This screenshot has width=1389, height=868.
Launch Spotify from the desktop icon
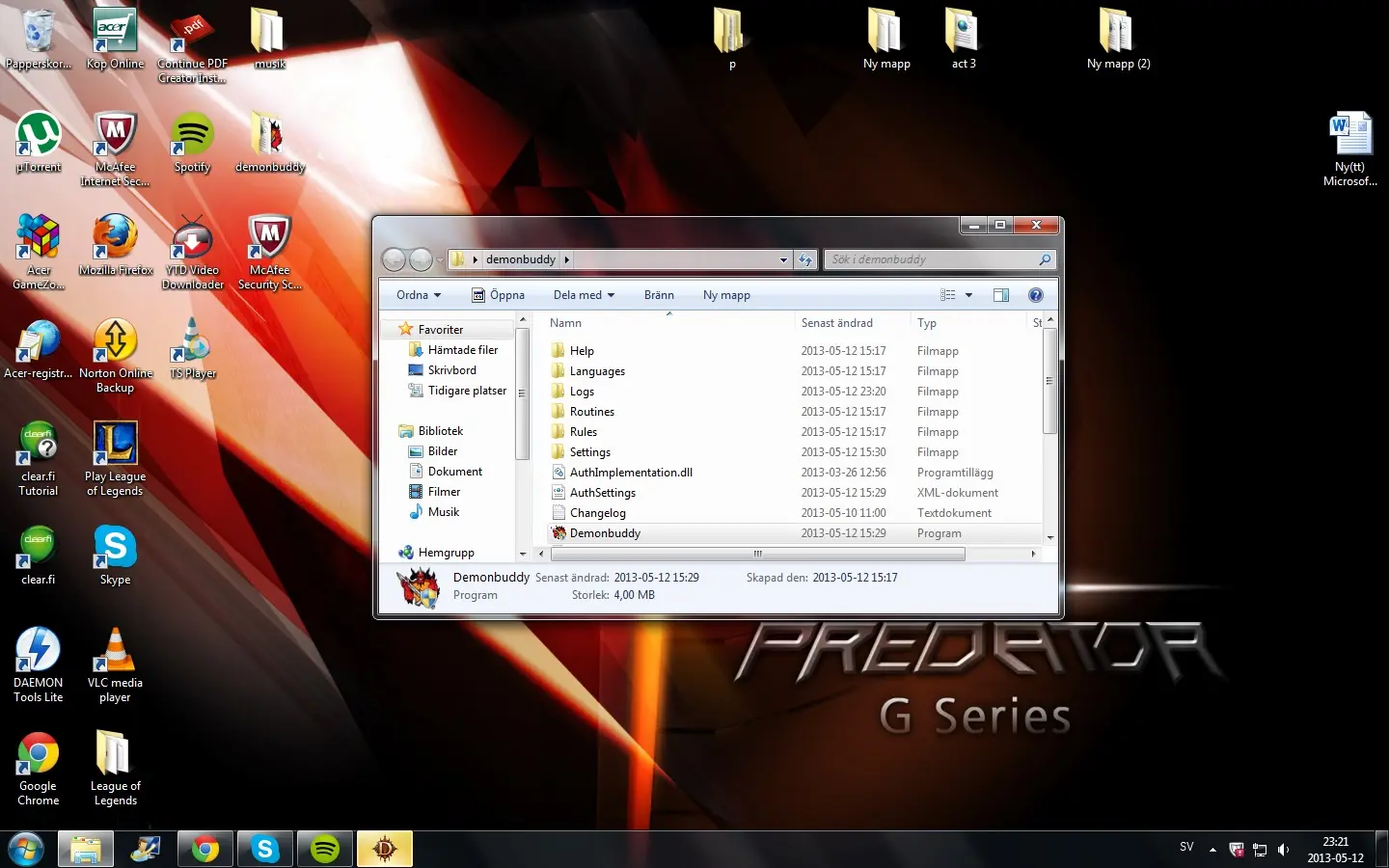pos(192,143)
